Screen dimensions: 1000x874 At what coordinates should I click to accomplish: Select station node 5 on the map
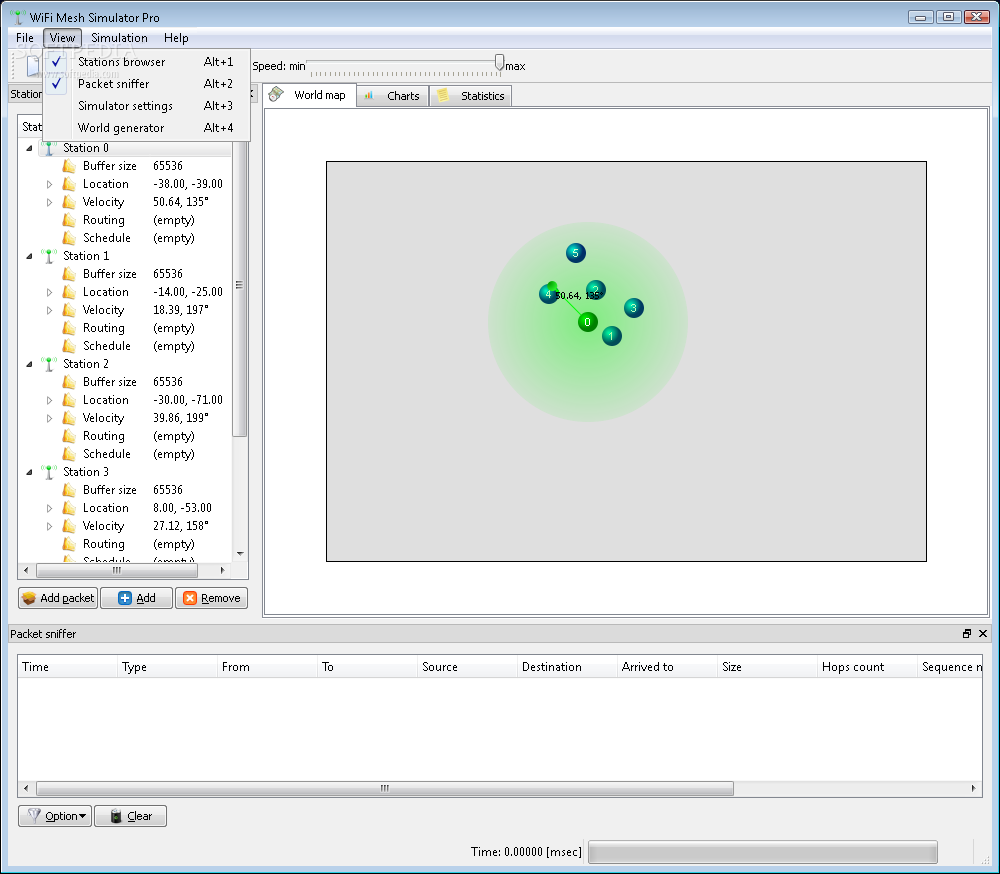pos(575,253)
